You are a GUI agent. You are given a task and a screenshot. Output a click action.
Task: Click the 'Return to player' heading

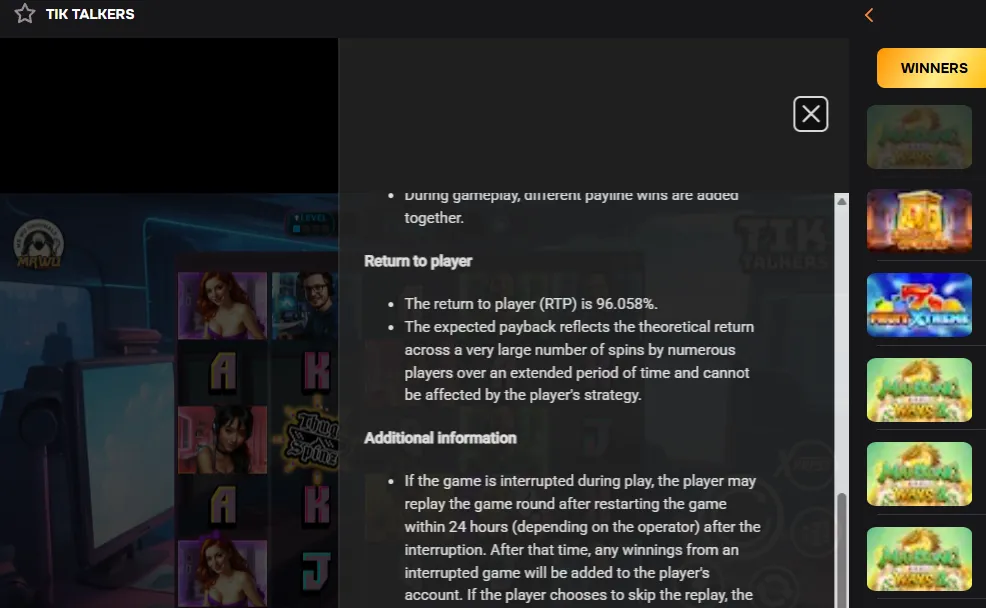pyautogui.click(x=418, y=261)
